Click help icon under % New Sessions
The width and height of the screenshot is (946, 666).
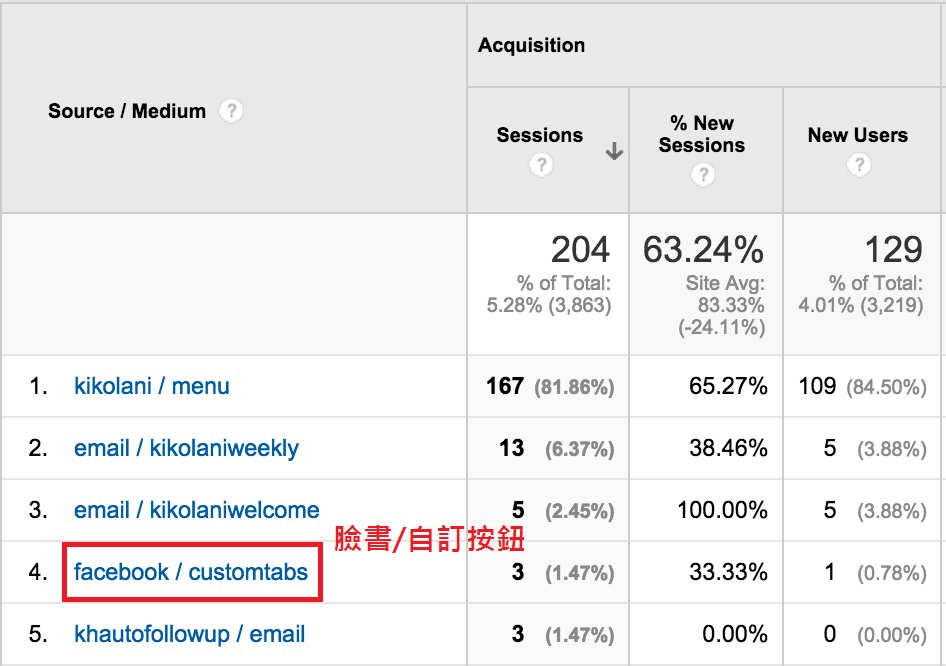coord(703,175)
